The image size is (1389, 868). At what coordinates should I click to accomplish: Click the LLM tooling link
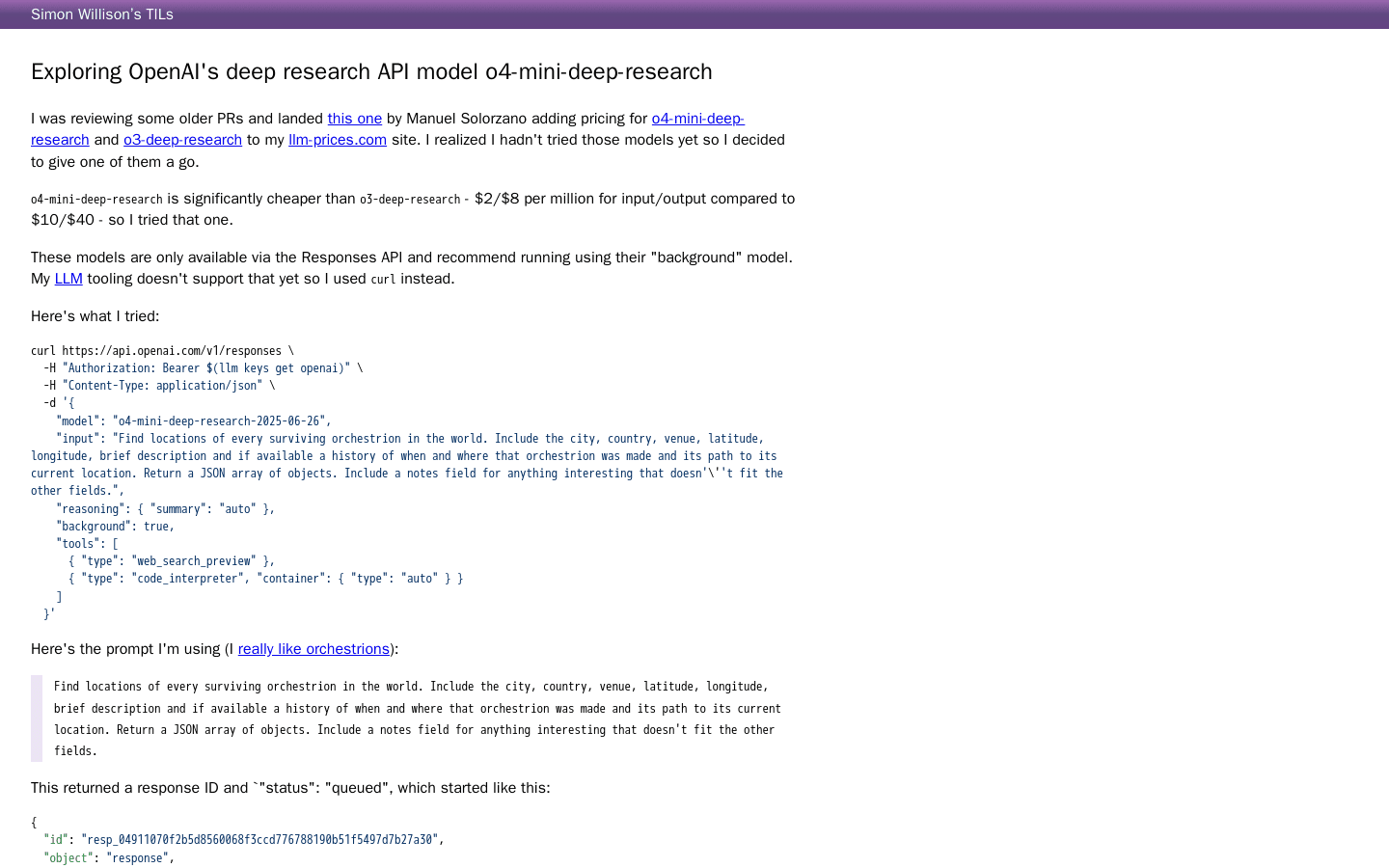(x=68, y=278)
